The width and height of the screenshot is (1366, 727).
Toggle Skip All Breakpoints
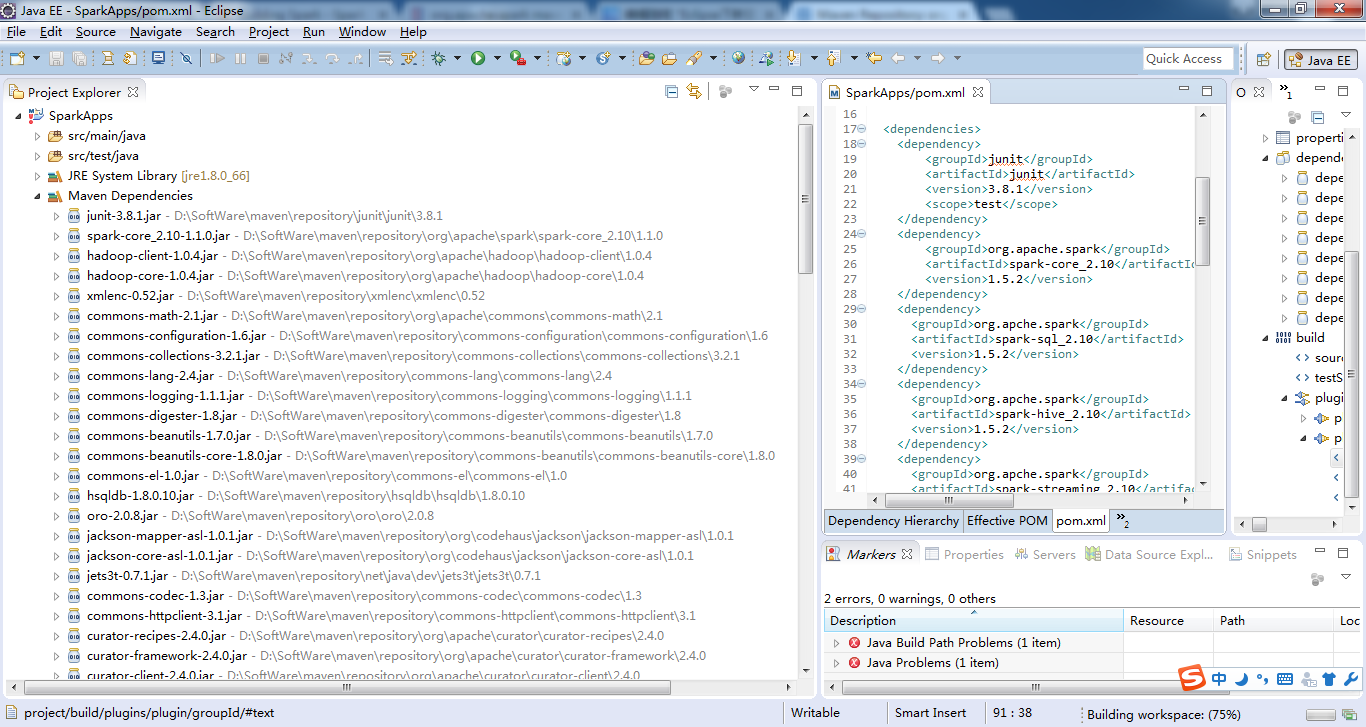click(x=186, y=59)
